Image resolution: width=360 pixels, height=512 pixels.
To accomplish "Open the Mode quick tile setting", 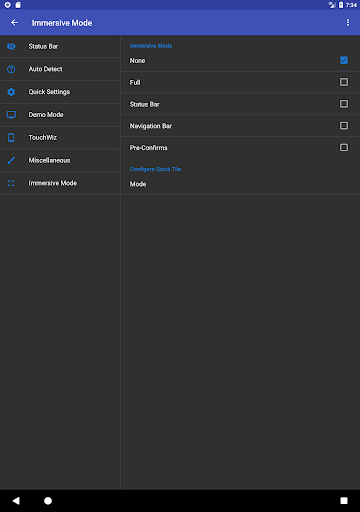I will 240,184.
